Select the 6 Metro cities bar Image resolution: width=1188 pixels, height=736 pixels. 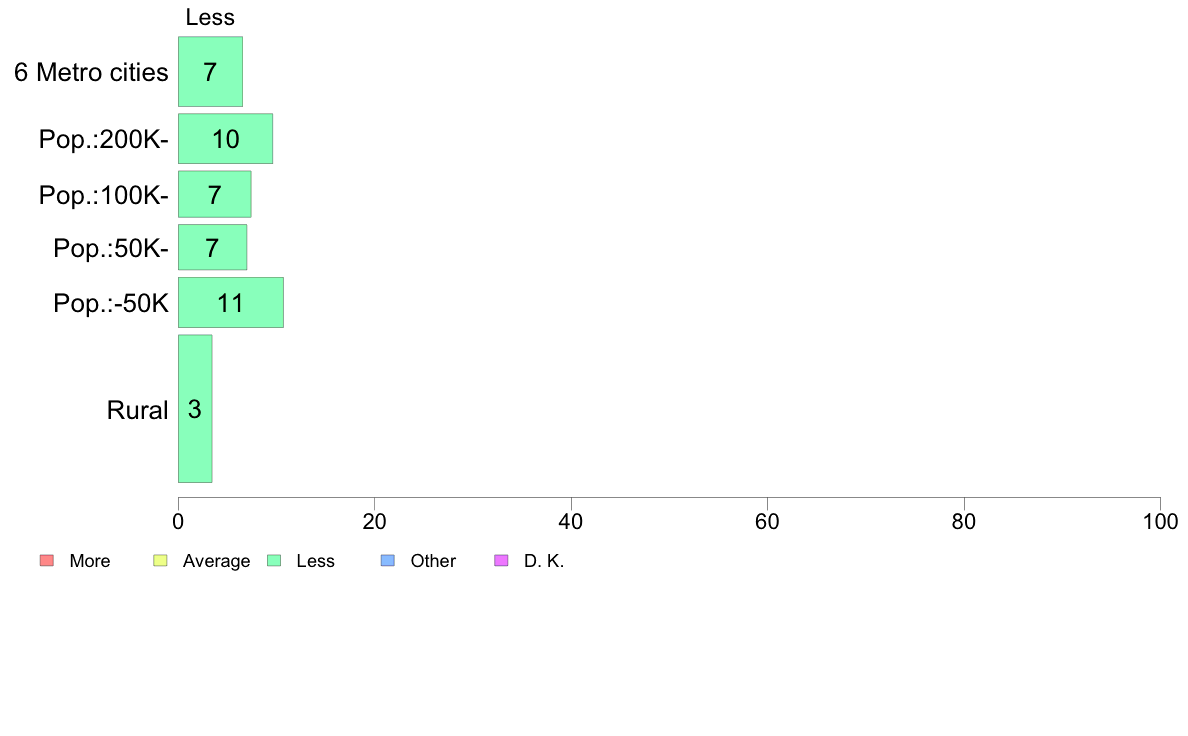pos(211,71)
